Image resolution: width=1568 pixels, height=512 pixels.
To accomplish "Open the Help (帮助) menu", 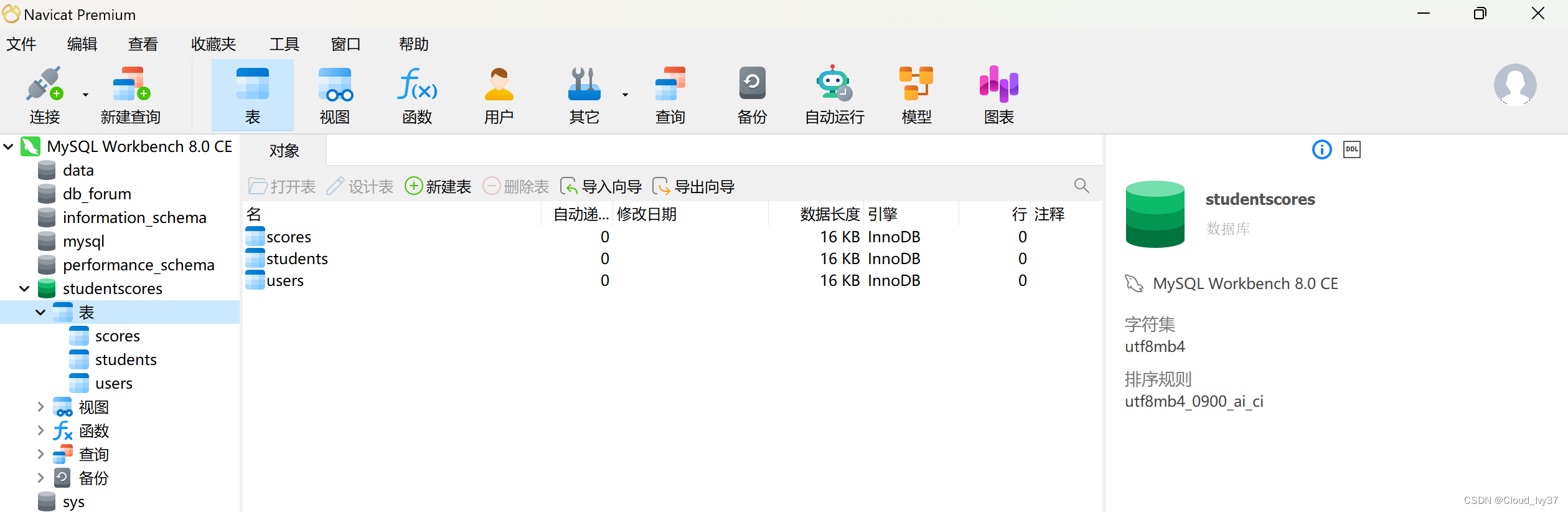I will point(414,44).
